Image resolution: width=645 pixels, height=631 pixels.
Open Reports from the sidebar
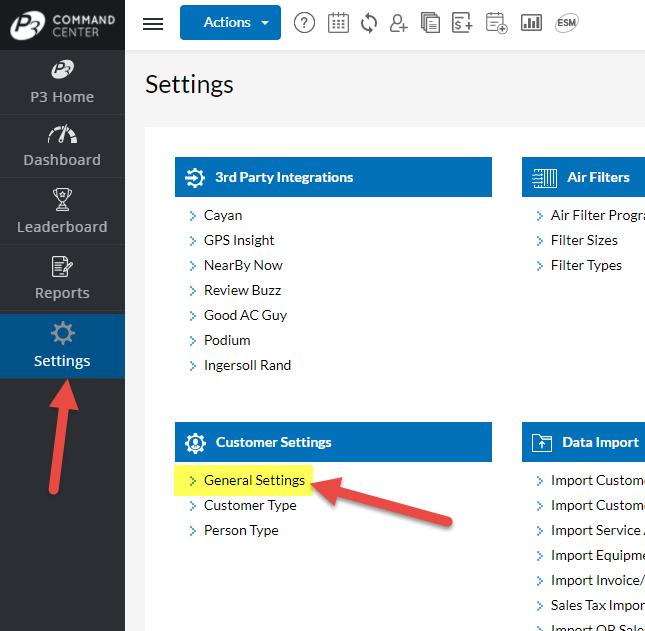tap(62, 278)
